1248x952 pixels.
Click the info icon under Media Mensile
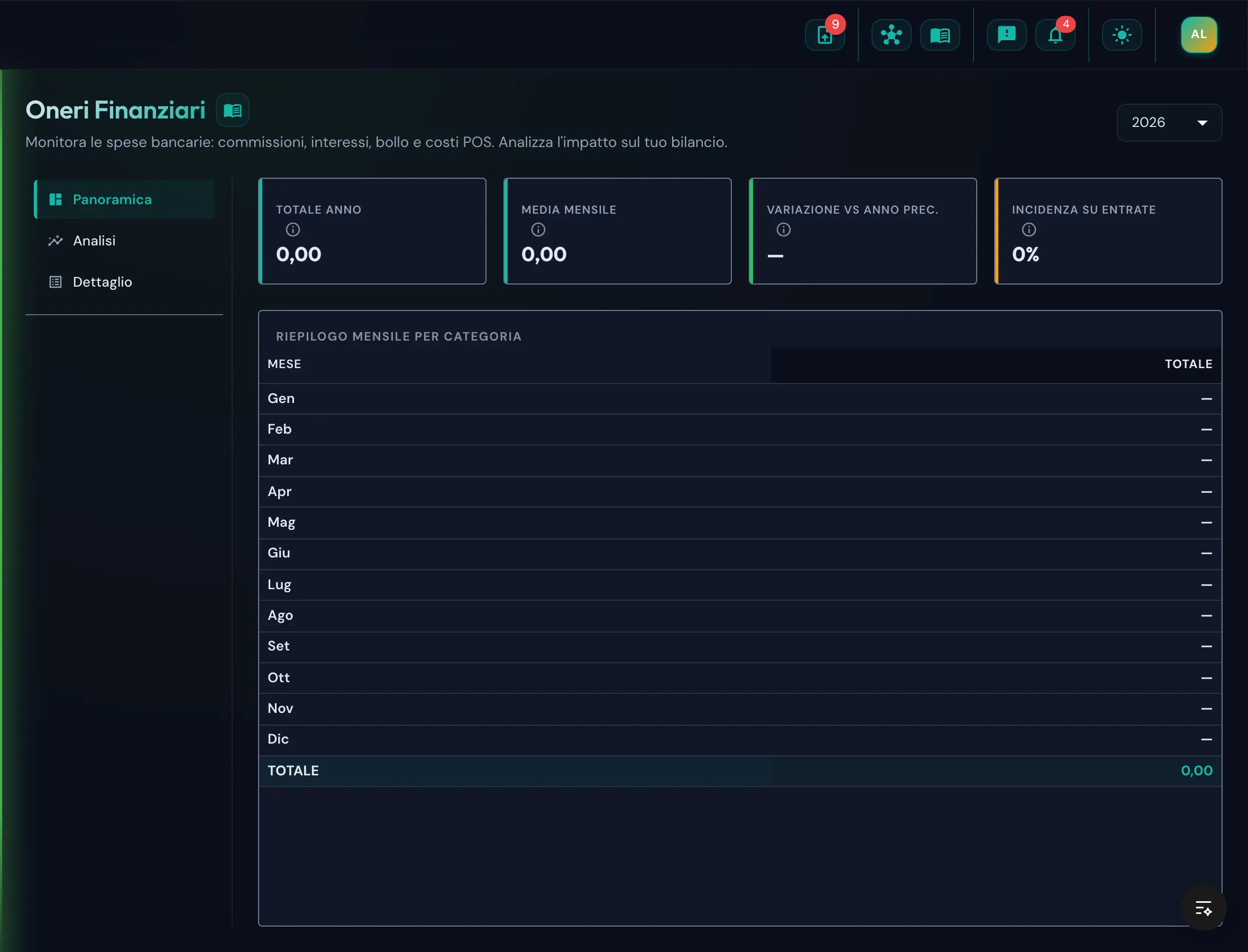click(x=538, y=230)
